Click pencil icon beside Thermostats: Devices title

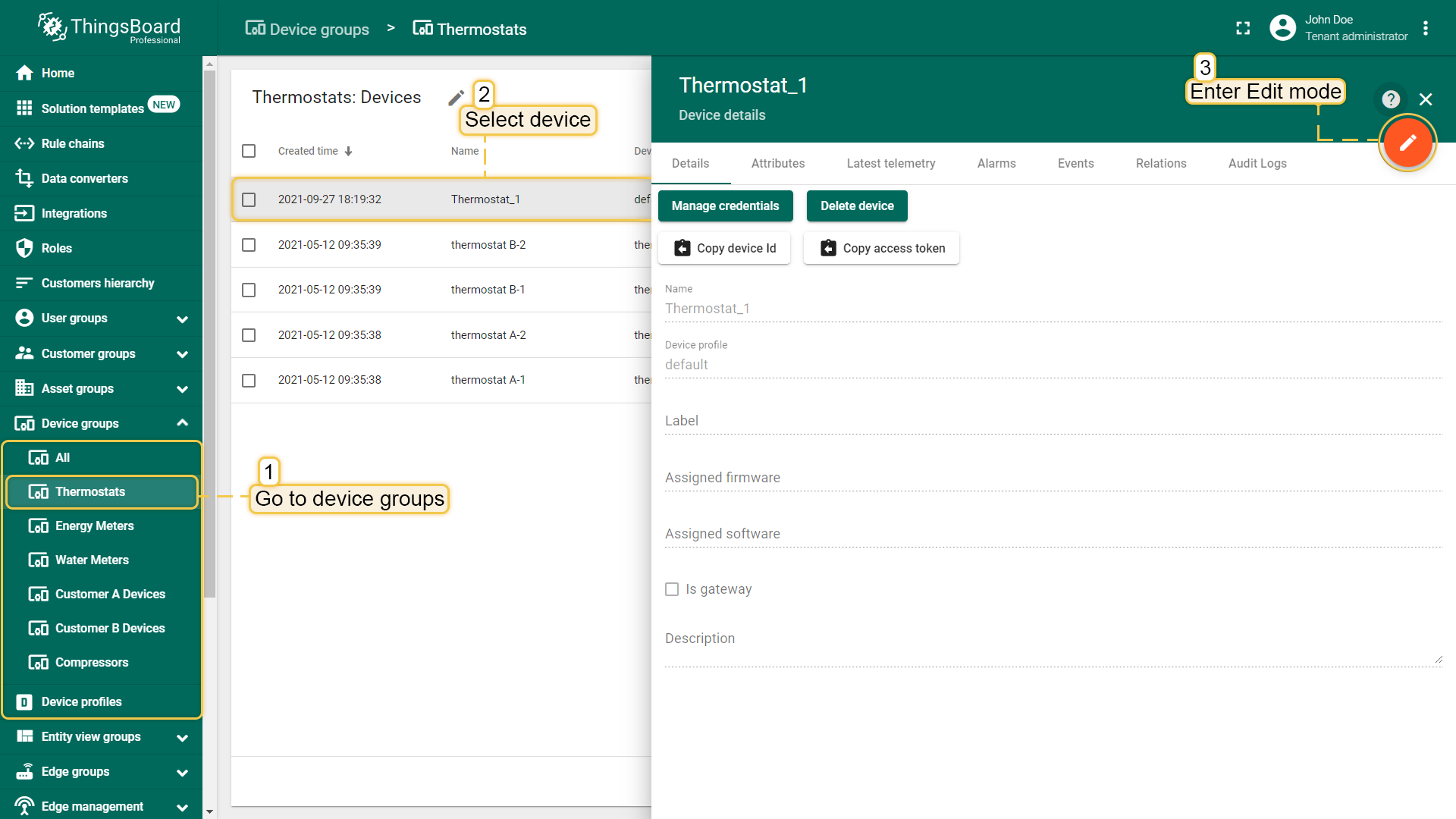pyautogui.click(x=456, y=98)
